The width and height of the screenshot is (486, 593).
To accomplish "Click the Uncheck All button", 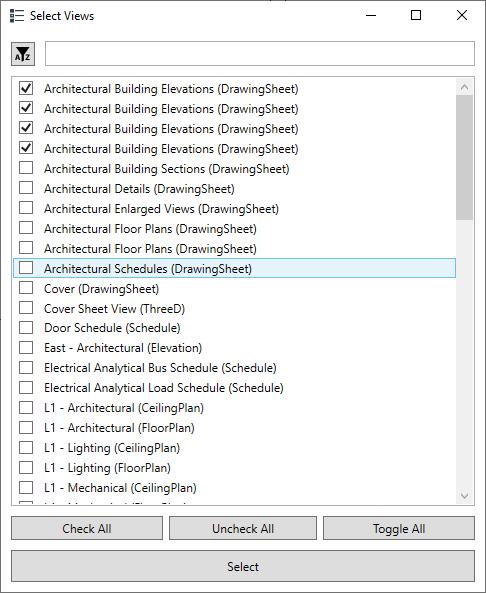I will pos(243,528).
